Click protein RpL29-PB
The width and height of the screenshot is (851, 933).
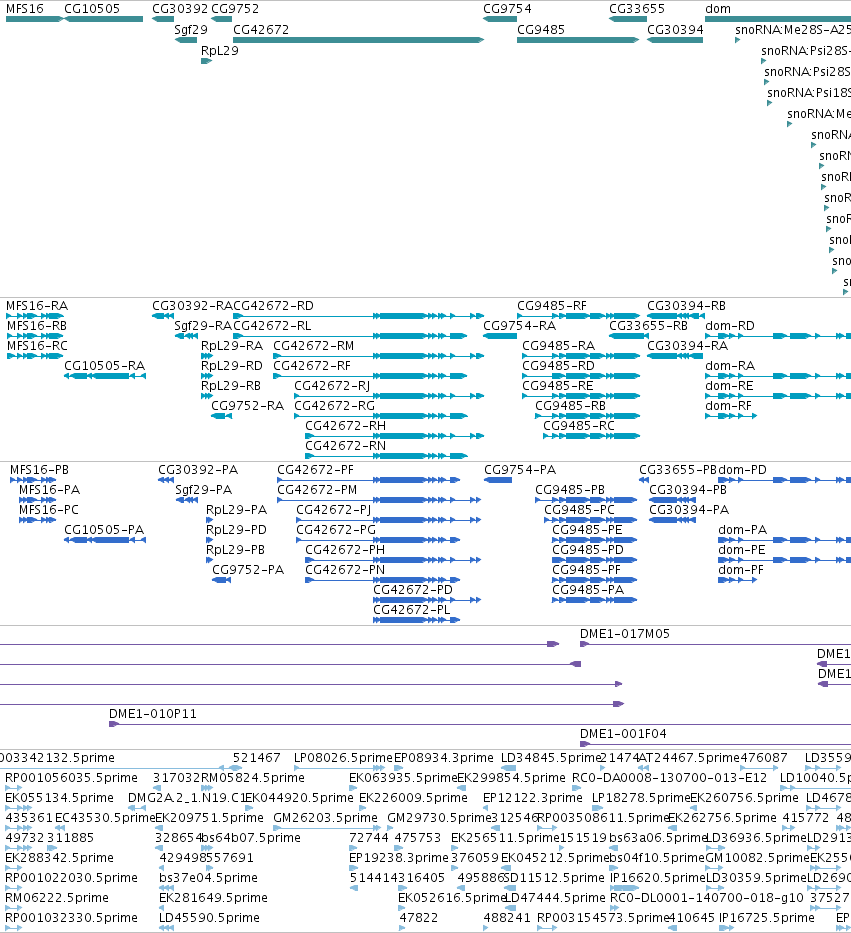(x=235, y=550)
